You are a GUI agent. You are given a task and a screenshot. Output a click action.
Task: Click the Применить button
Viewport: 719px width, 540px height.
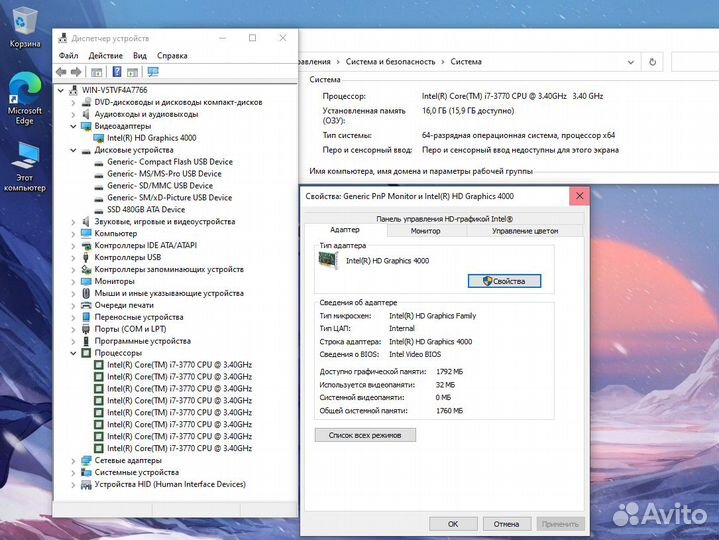pos(560,524)
